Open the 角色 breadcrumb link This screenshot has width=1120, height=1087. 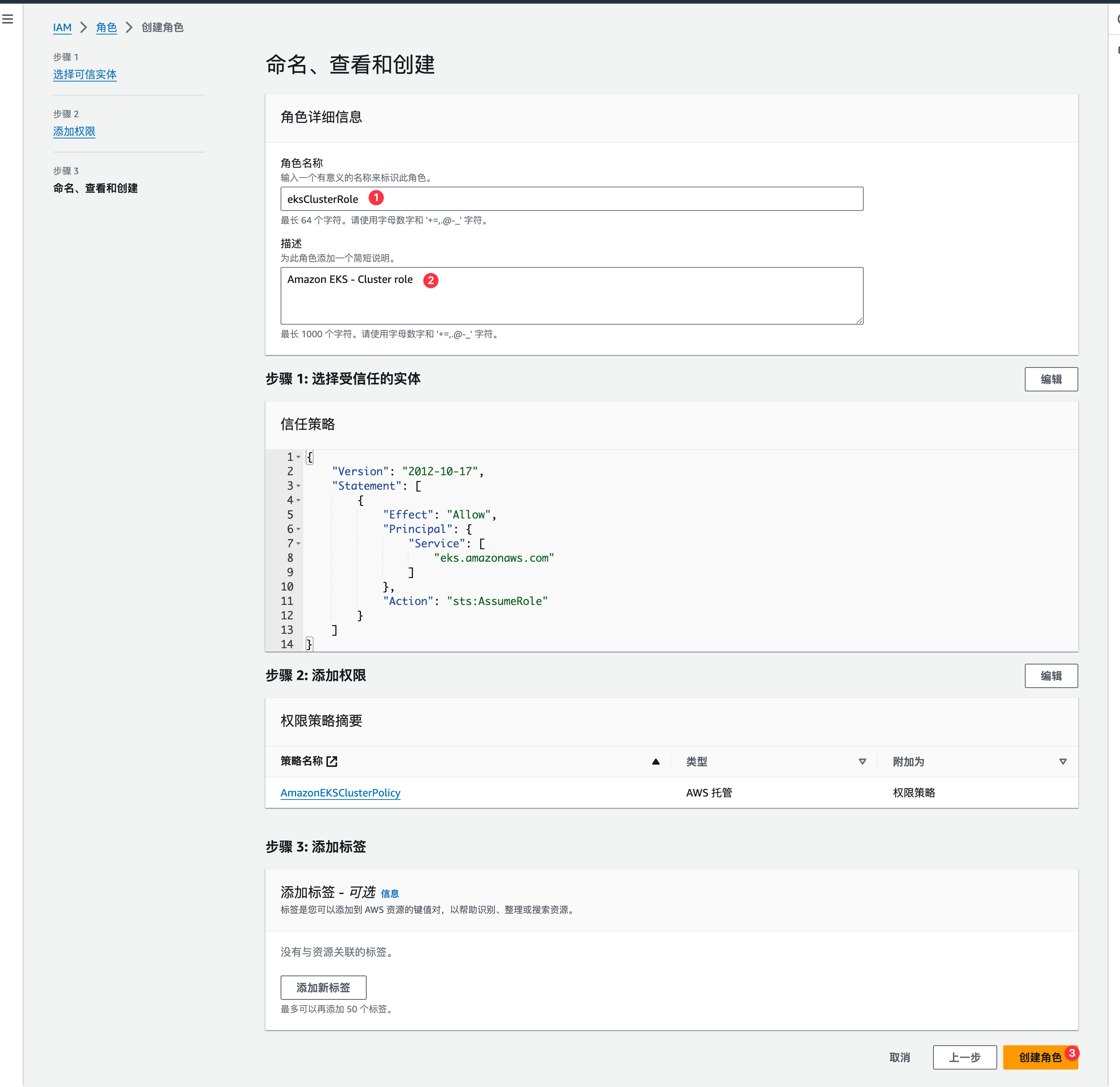pos(106,27)
